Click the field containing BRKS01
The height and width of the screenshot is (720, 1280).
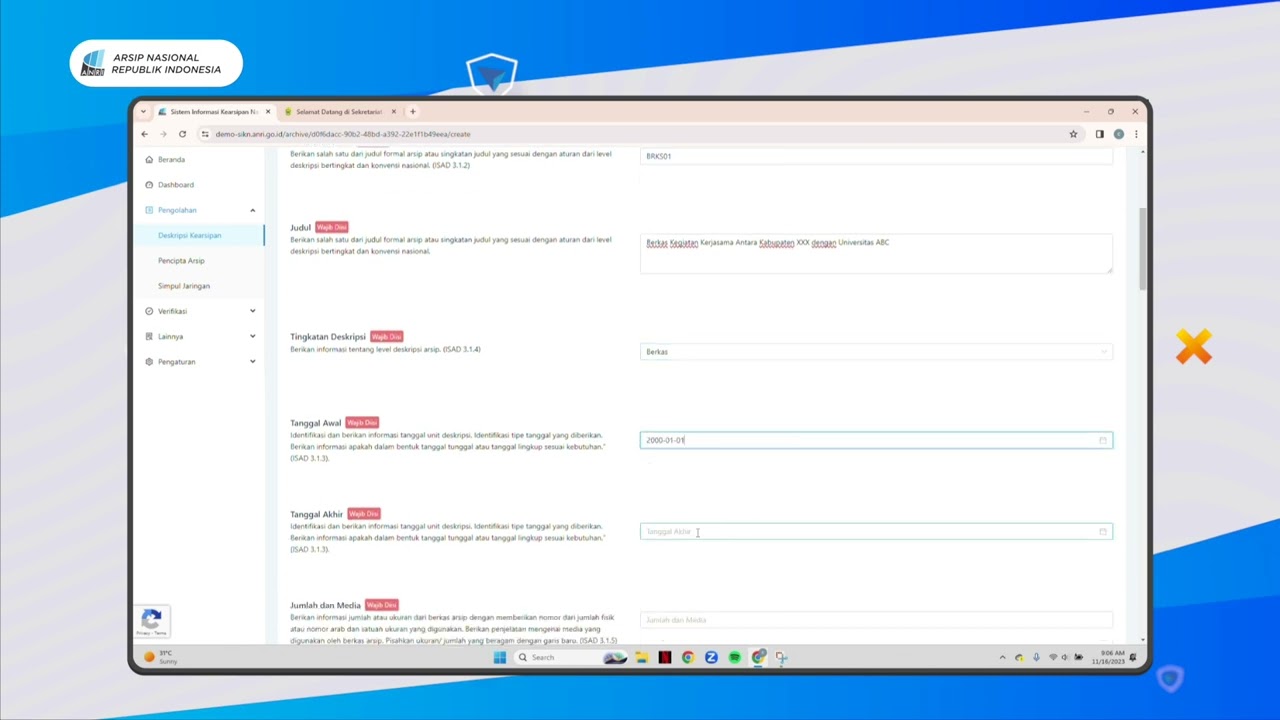coord(876,156)
